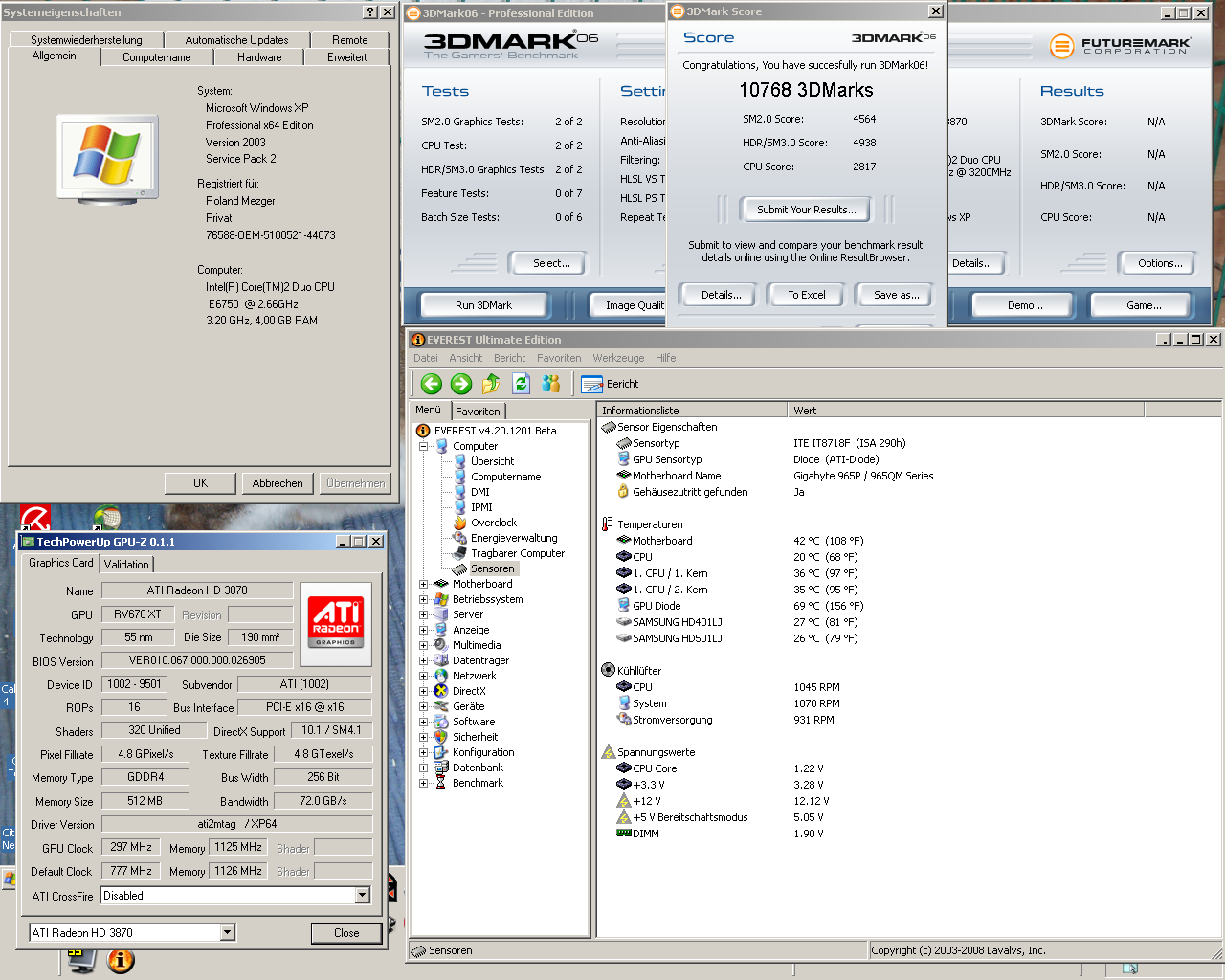Viewport: 1225px width, 980px height.
Task: Click the DirectX icon in tree
Action: tap(441, 691)
